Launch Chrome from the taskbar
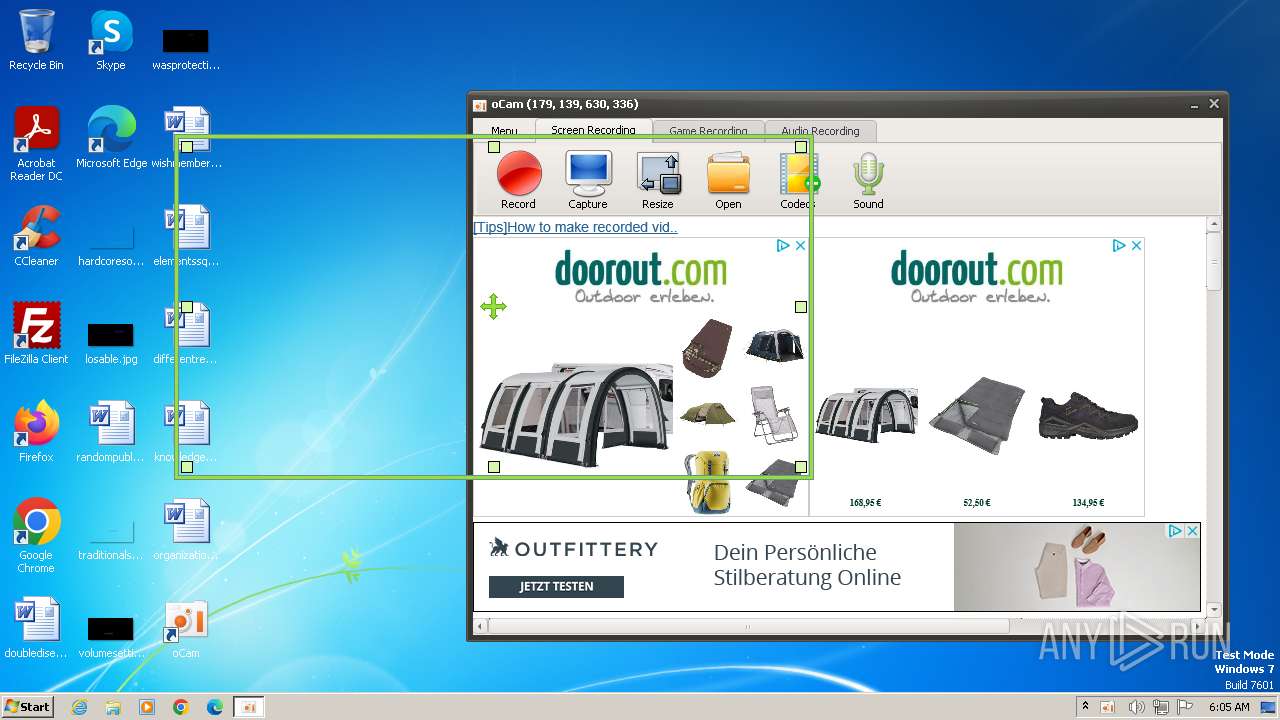Viewport: 1280px width, 720px height. tap(180, 707)
